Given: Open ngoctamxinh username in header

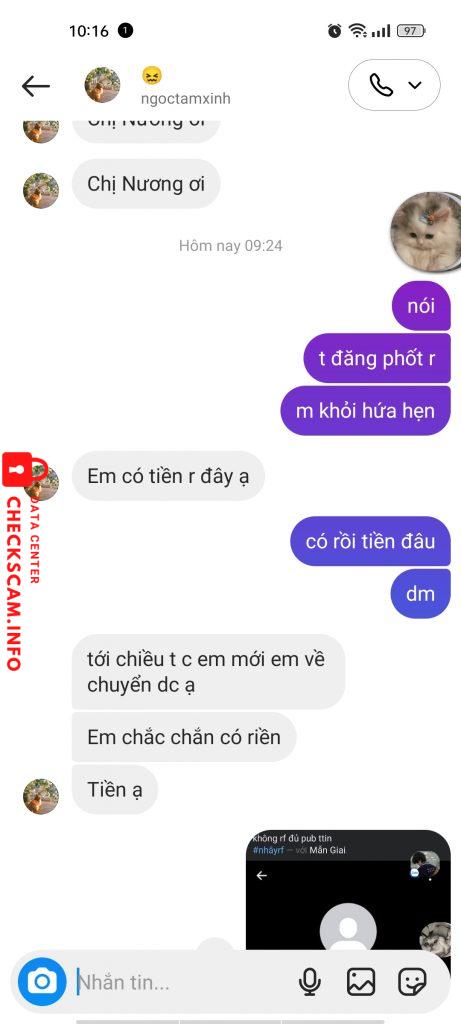Looking at the screenshot, I should (x=185, y=99).
